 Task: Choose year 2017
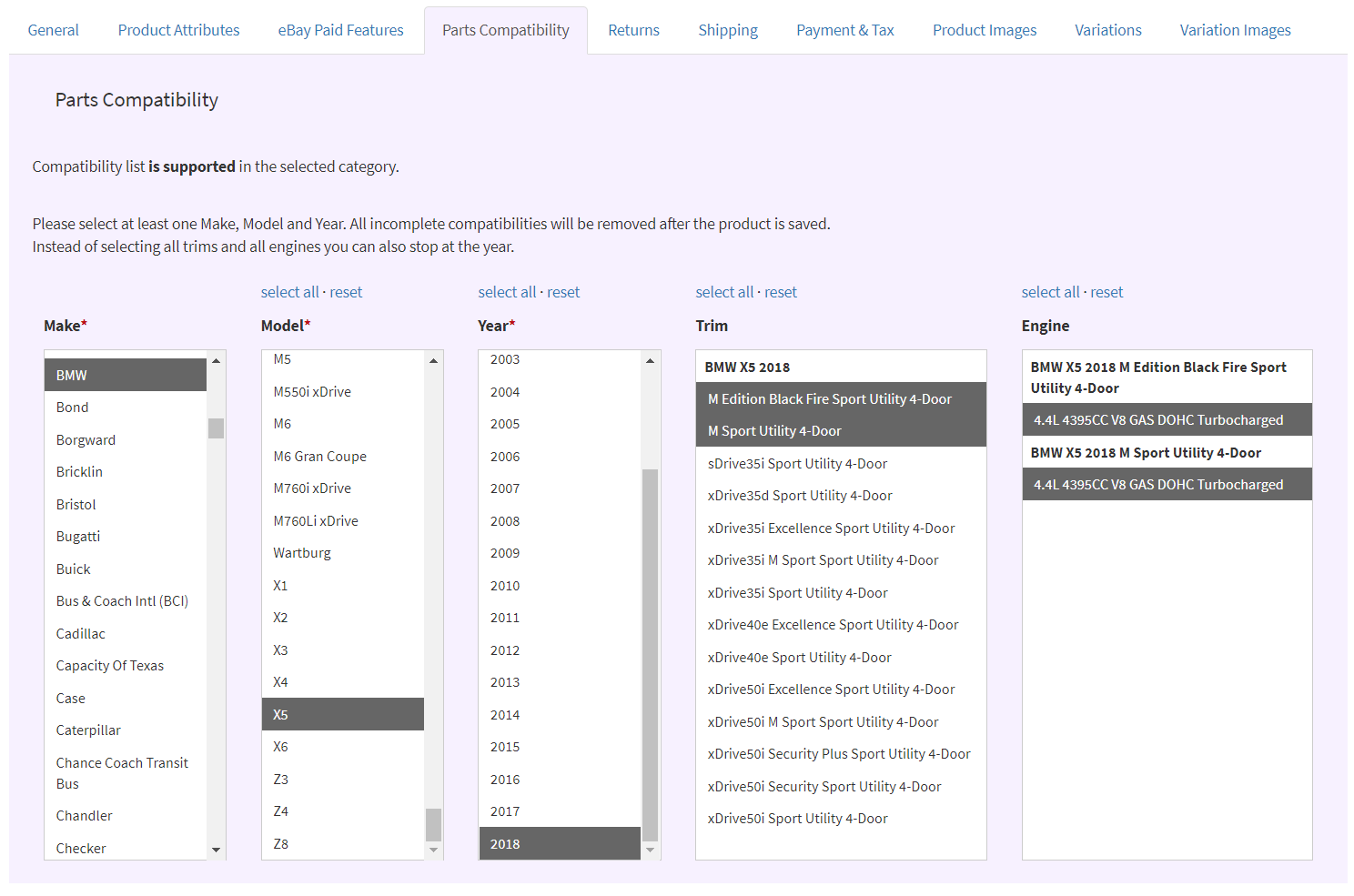[x=560, y=811]
